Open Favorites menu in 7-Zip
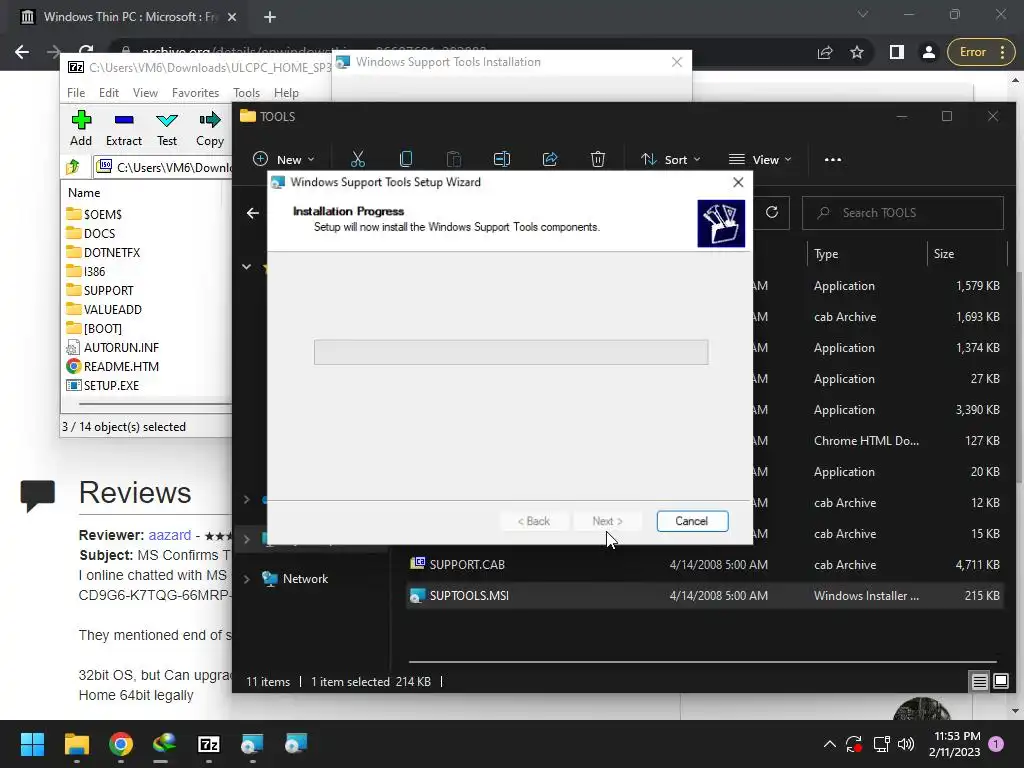Screen dimensions: 1024x768 pyautogui.click(x=195, y=93)
